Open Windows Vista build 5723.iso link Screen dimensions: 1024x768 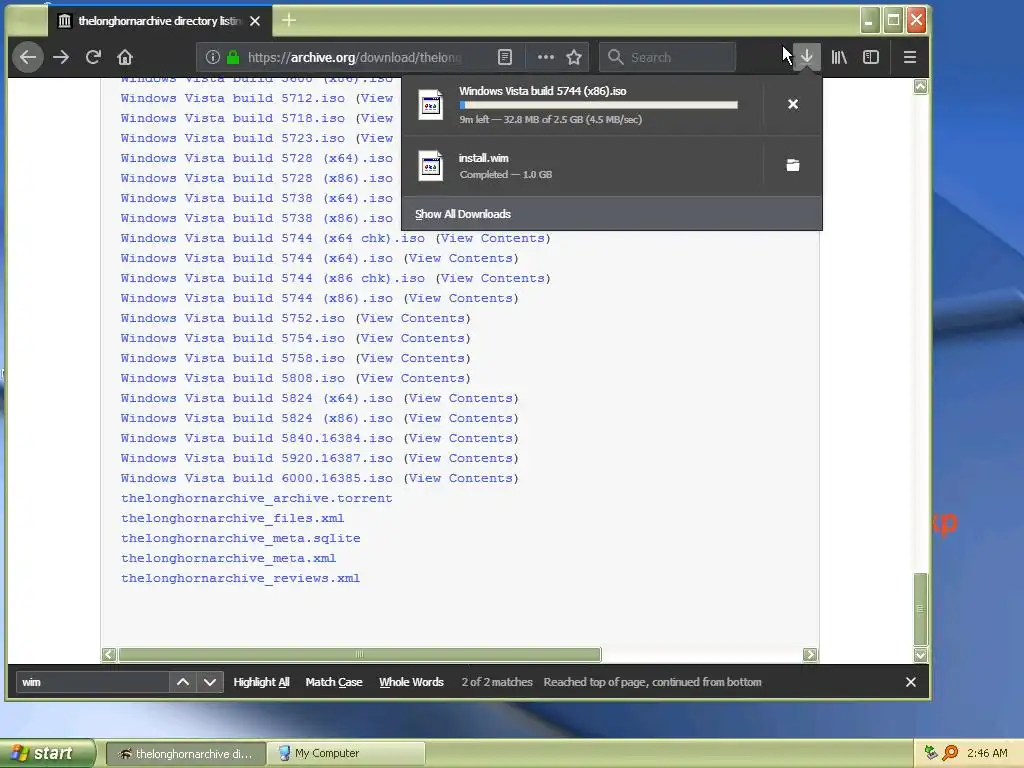coord(232,138)
